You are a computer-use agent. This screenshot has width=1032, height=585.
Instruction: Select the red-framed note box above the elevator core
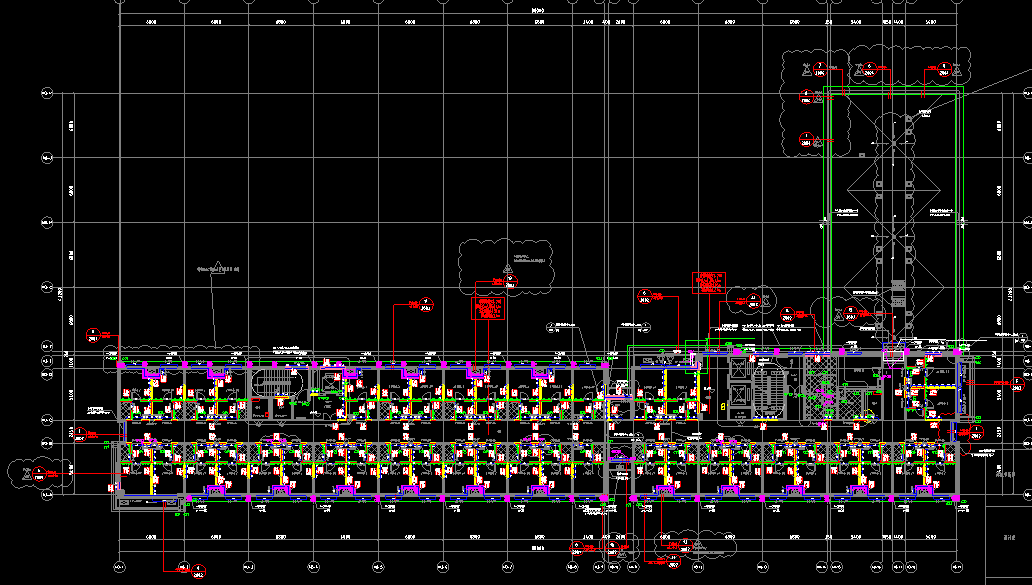(x=708, y=282)
